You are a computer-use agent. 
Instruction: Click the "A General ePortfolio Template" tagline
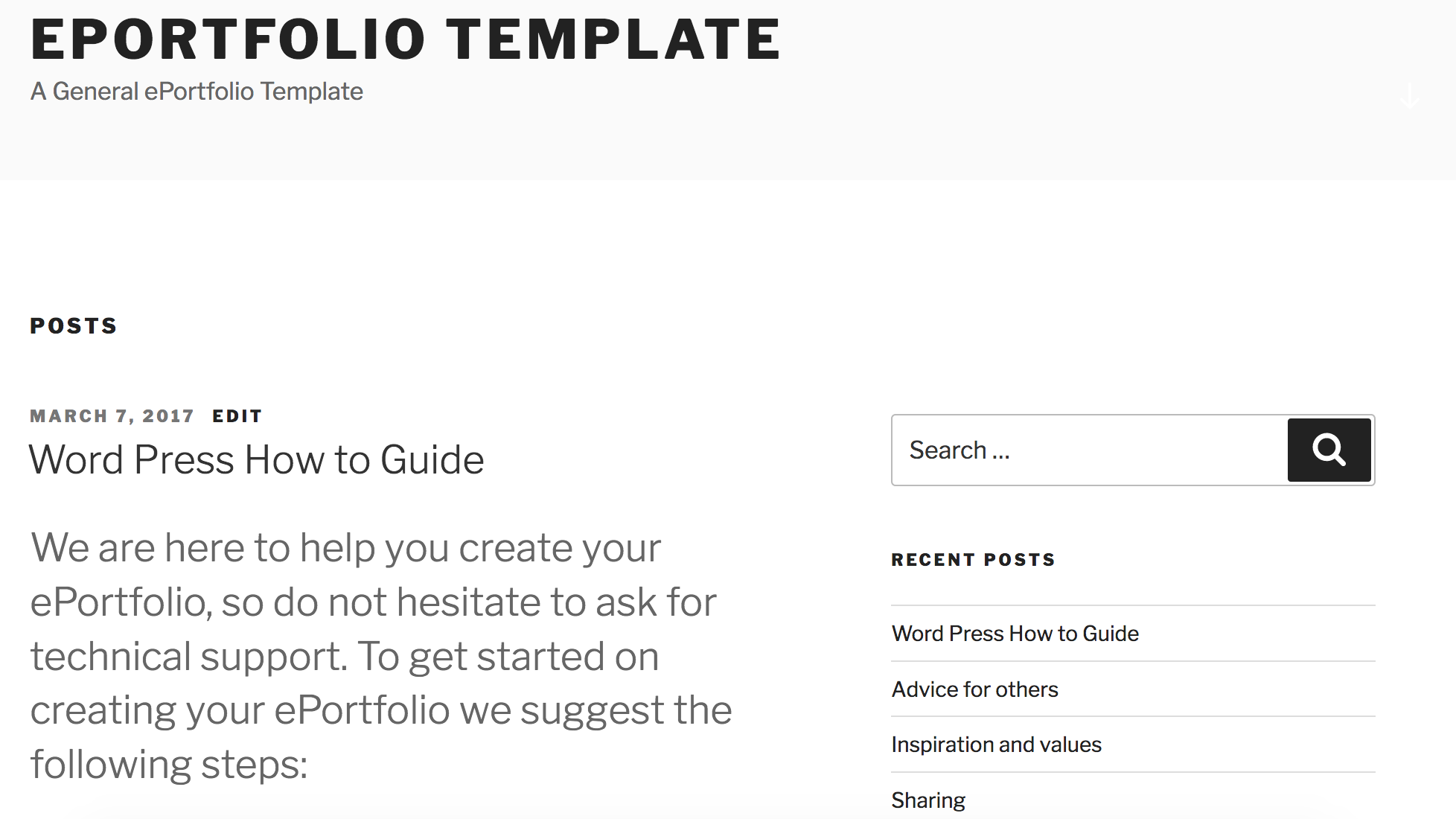196,90
